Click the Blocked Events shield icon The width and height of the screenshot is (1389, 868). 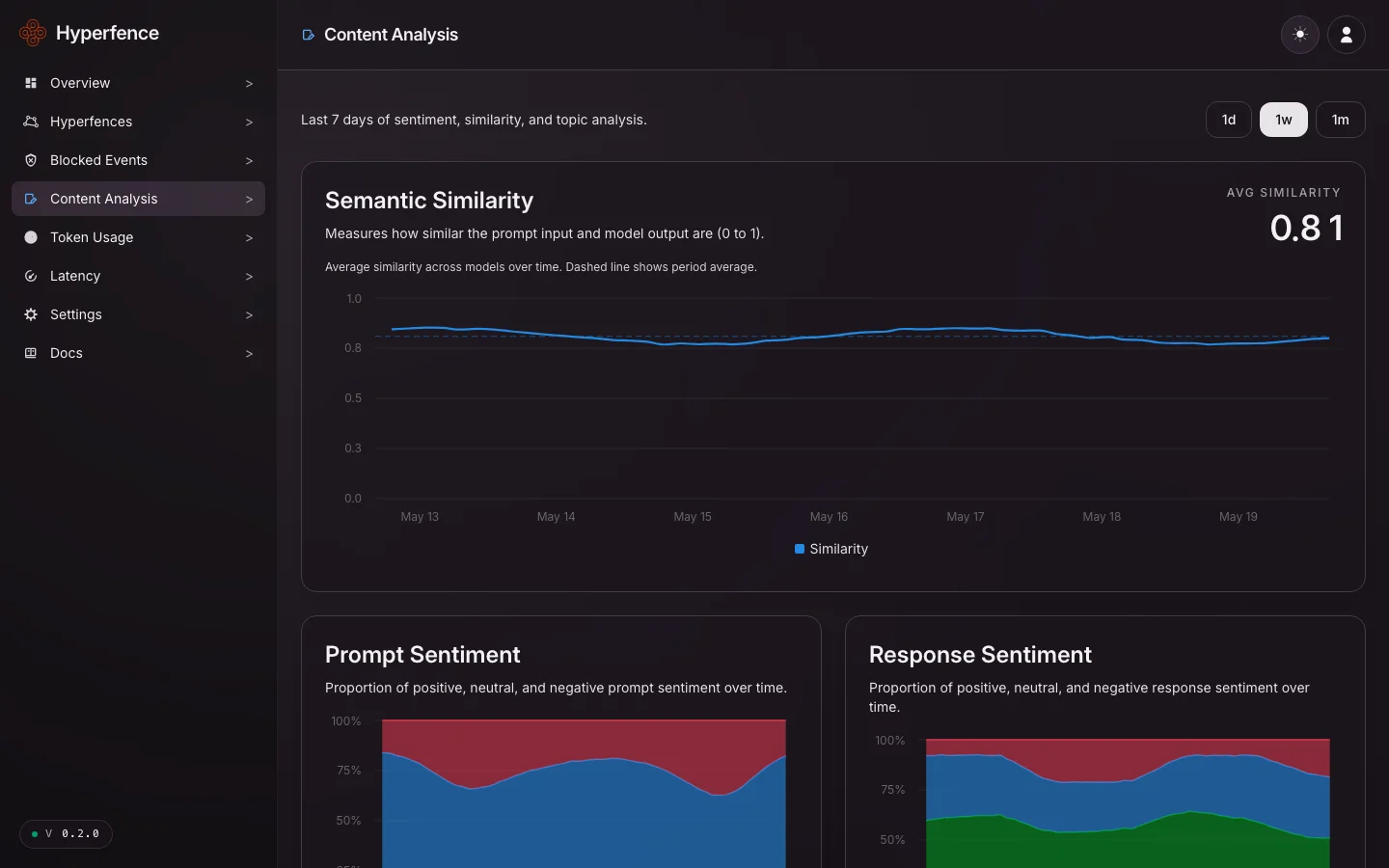[x=31, y=160]
